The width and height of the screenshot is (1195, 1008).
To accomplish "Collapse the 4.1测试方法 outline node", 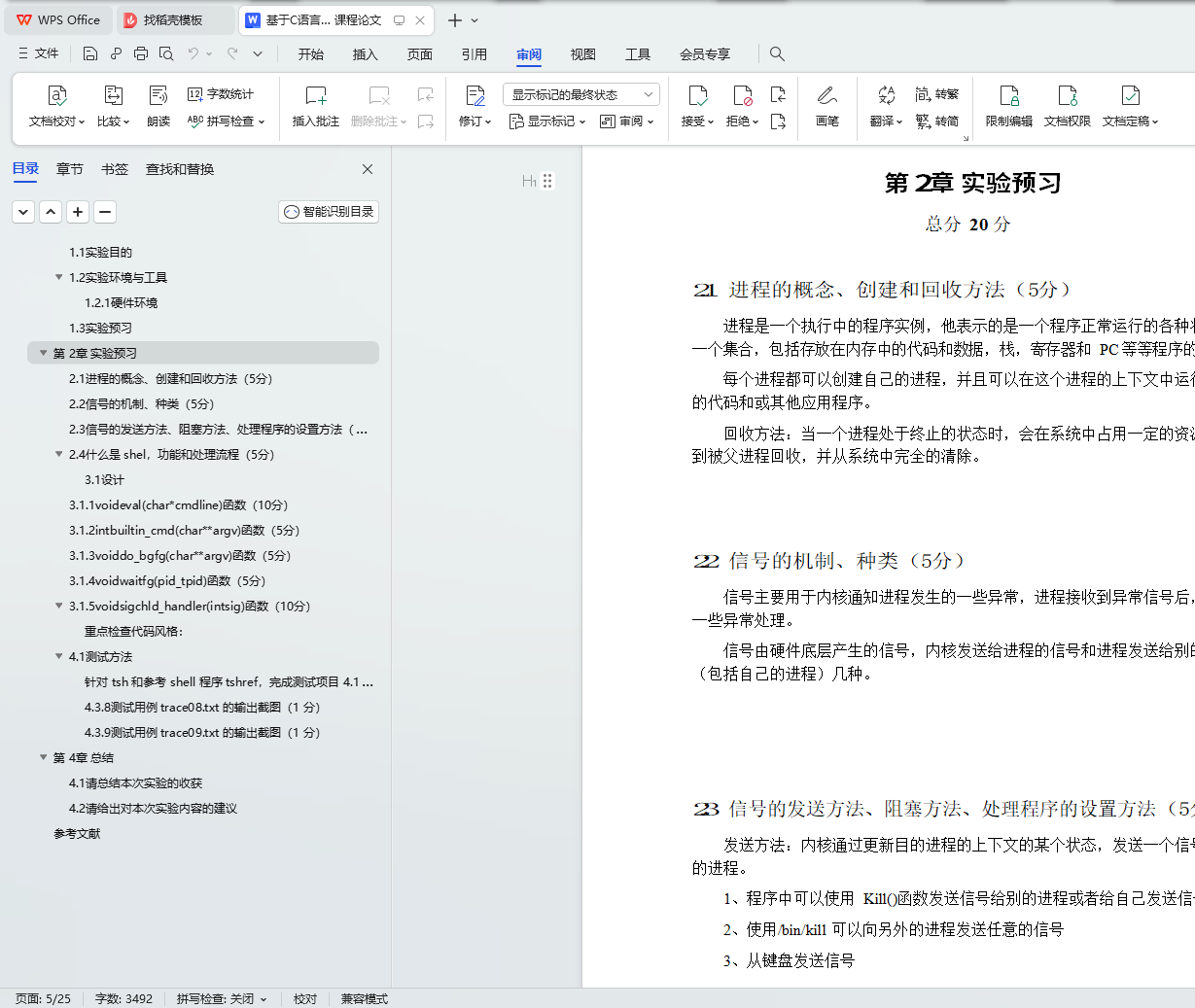I will click(x=58, y=656).
